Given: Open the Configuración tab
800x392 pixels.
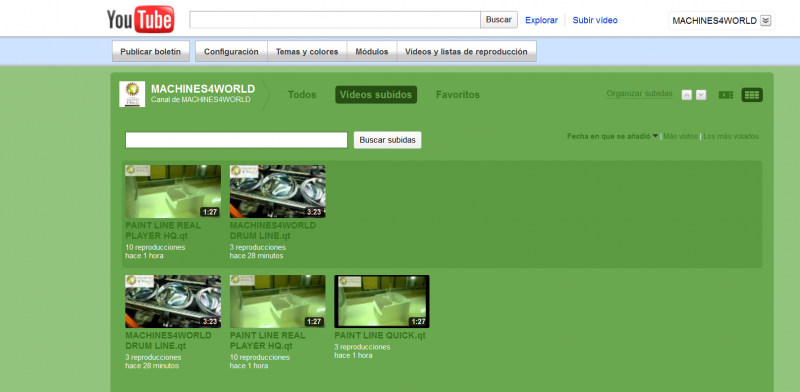Looking at the screenshot, I should tap(231, 52).
